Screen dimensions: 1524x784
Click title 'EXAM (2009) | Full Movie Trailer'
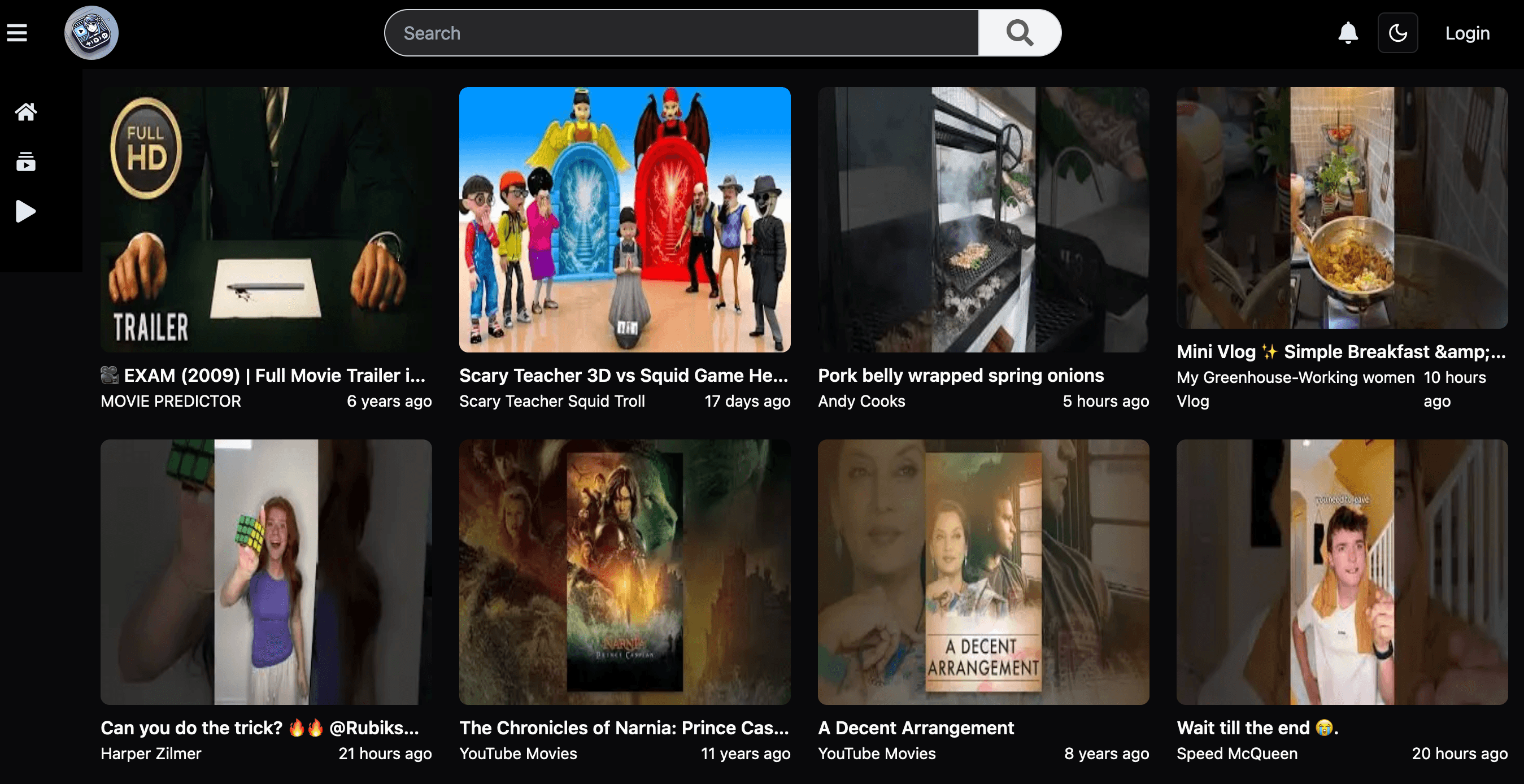point(263,375)
